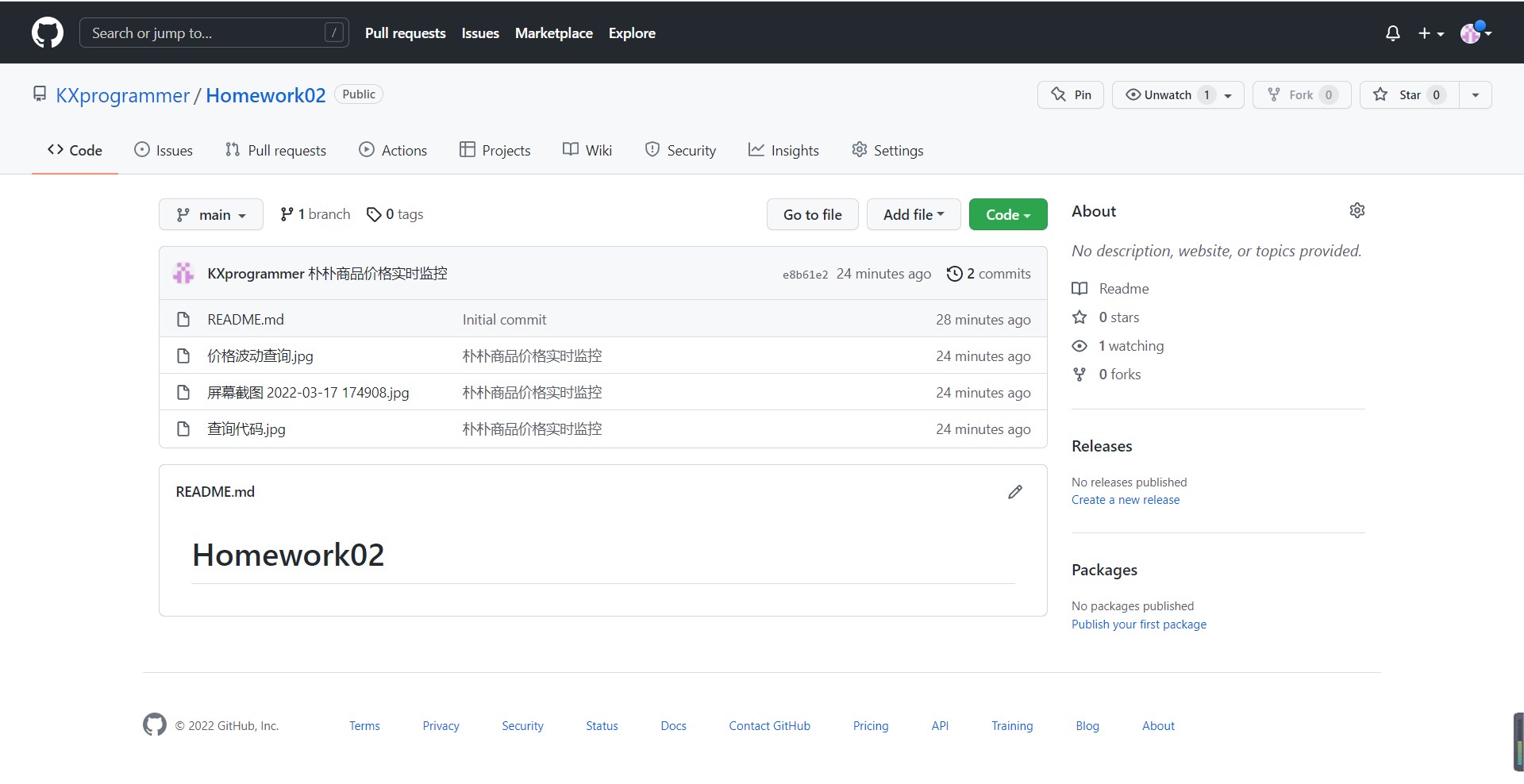Click the Go to file button
1524x784 pixels.
pos(813,214)
